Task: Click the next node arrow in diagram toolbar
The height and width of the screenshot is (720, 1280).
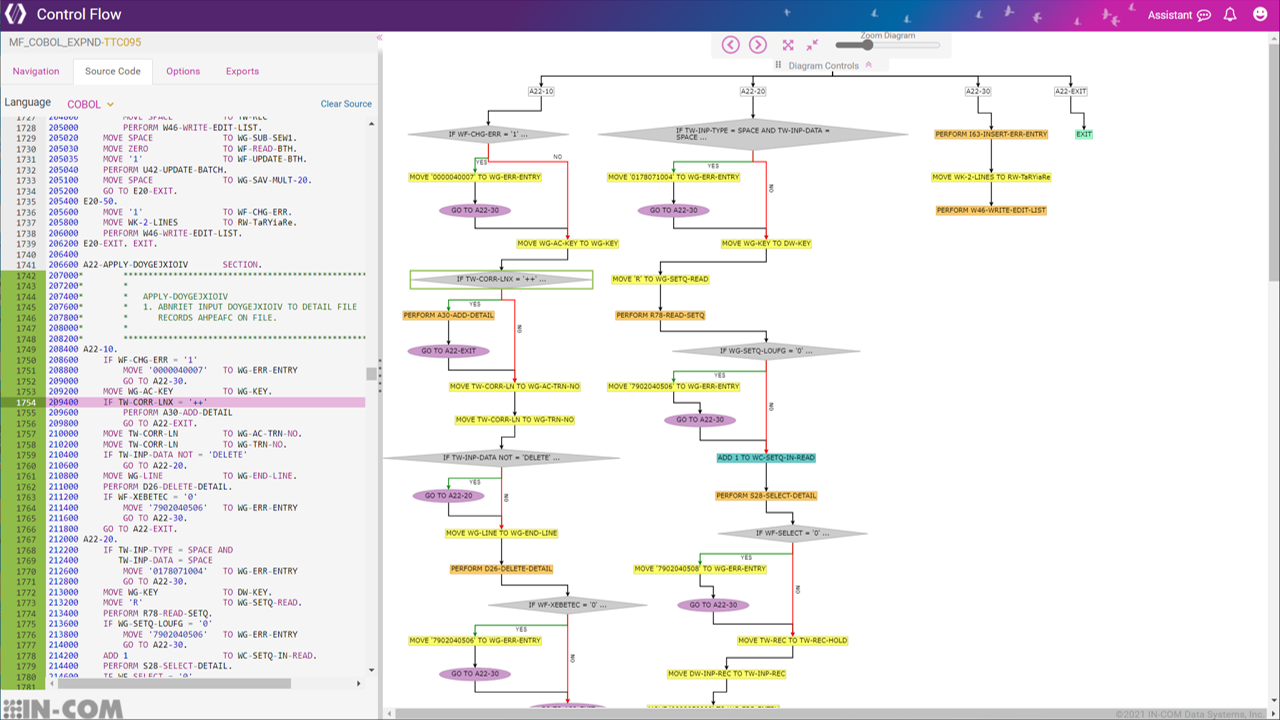Action: [x=758, y=45]
